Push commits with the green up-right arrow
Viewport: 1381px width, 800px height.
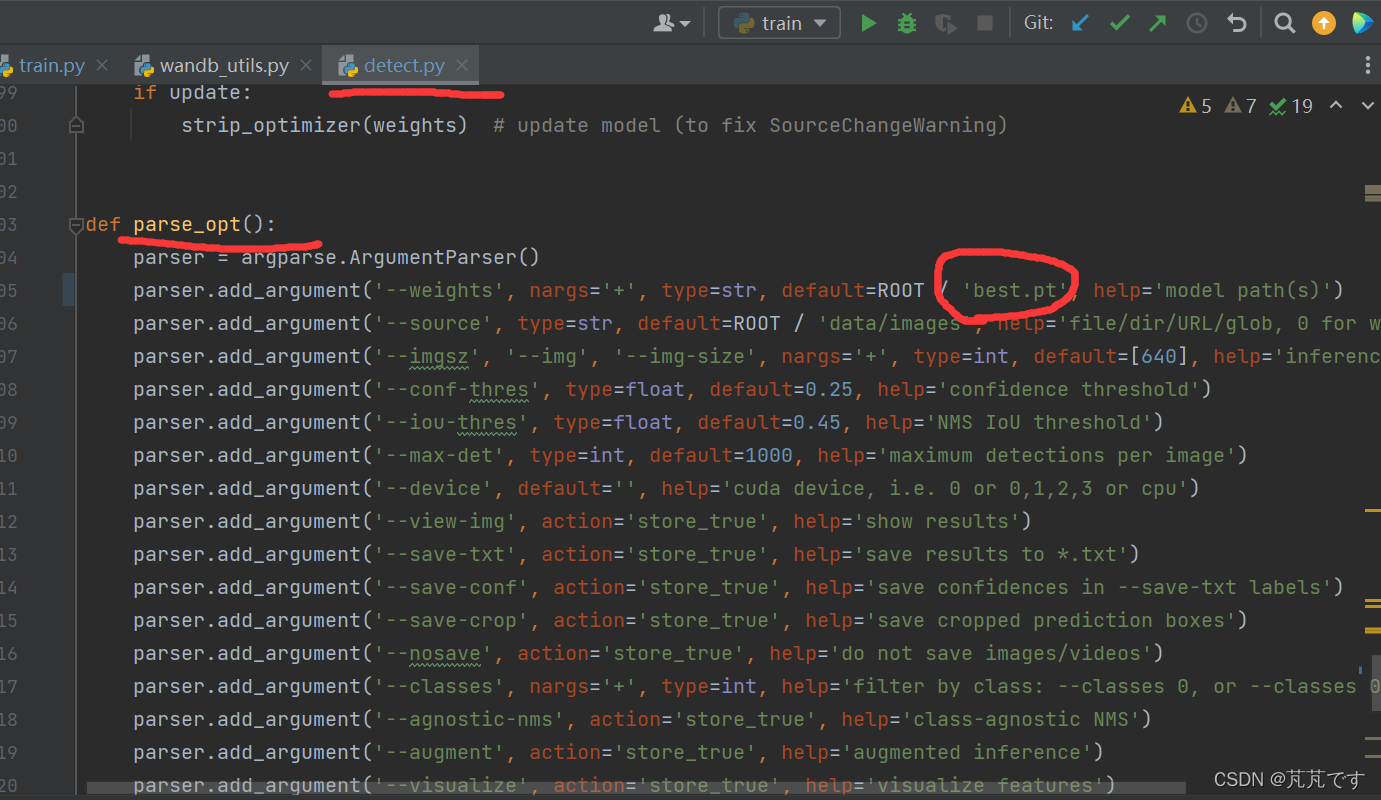point(1158,23)
